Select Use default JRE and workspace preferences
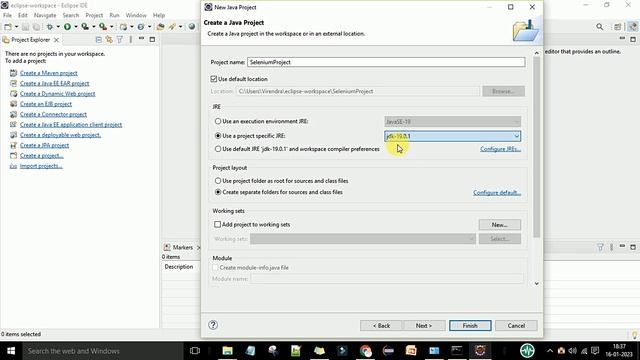Viewport: 640px width, 360px height. click(218, 149)
